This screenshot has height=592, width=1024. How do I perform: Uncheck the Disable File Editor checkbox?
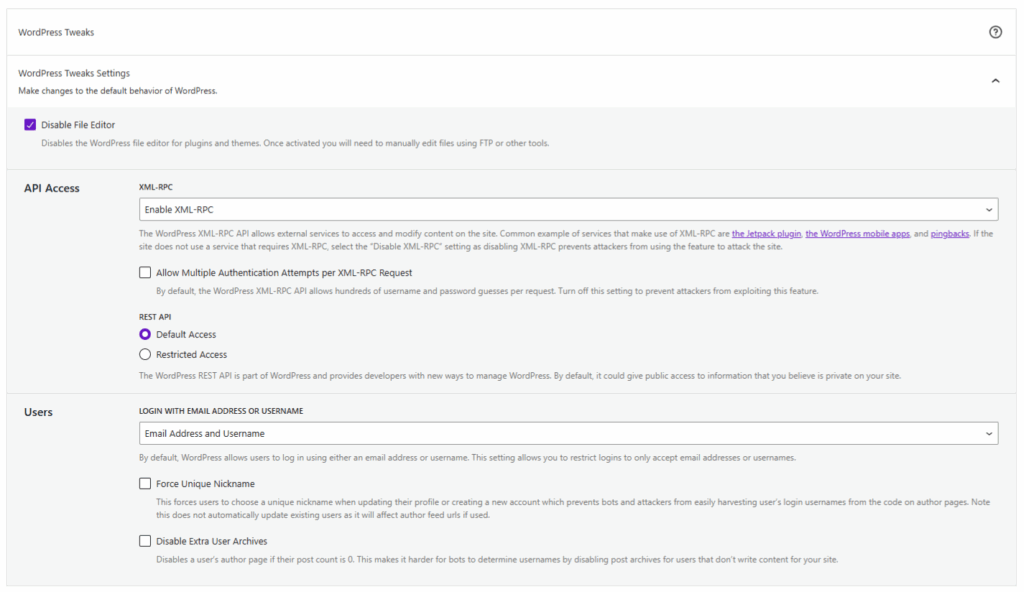click(x=30, y=125)
